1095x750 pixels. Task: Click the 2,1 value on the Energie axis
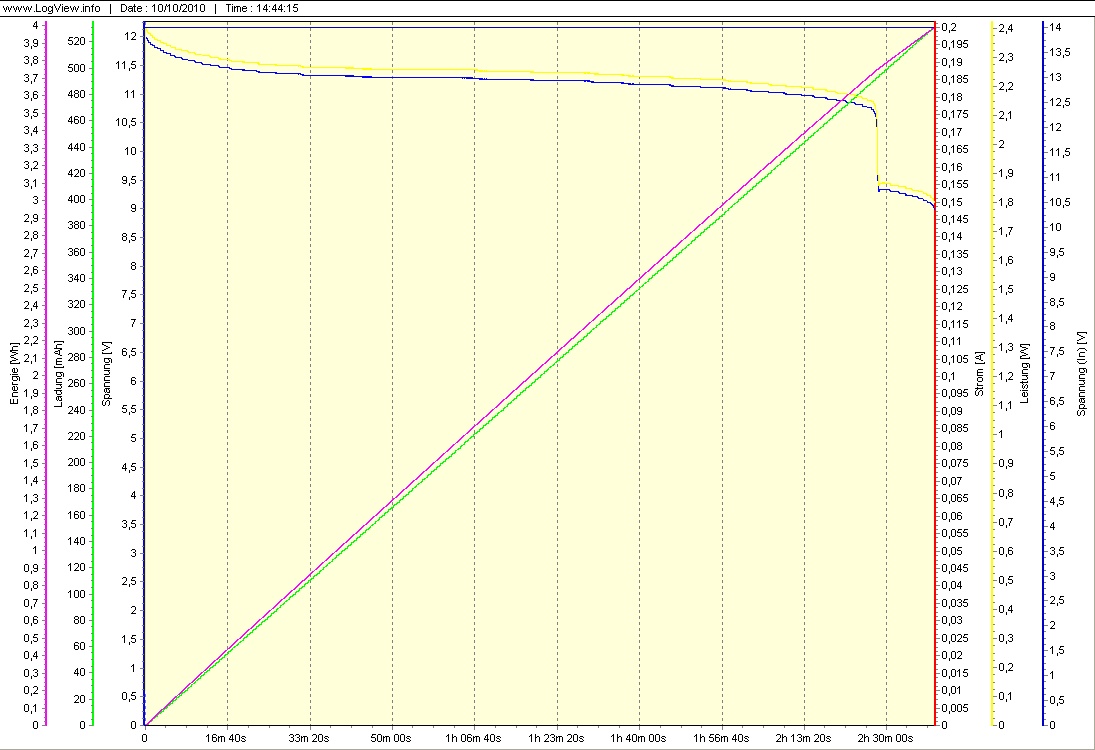pyautogui.click(x=31, y=358)
